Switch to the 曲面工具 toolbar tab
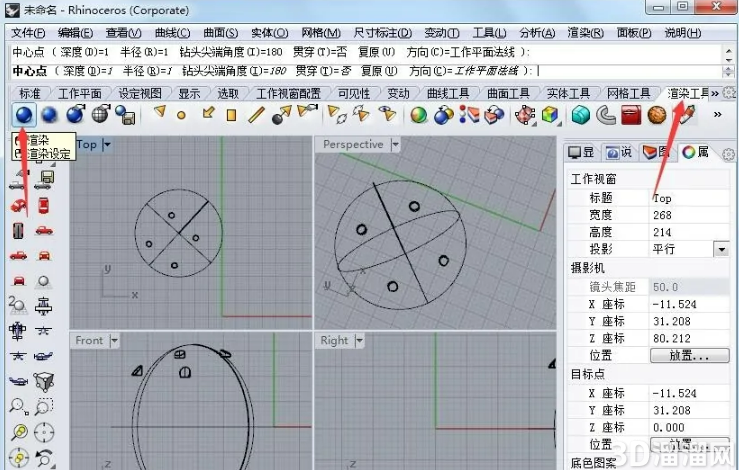 pyautogui.click(x=508, y=93)
